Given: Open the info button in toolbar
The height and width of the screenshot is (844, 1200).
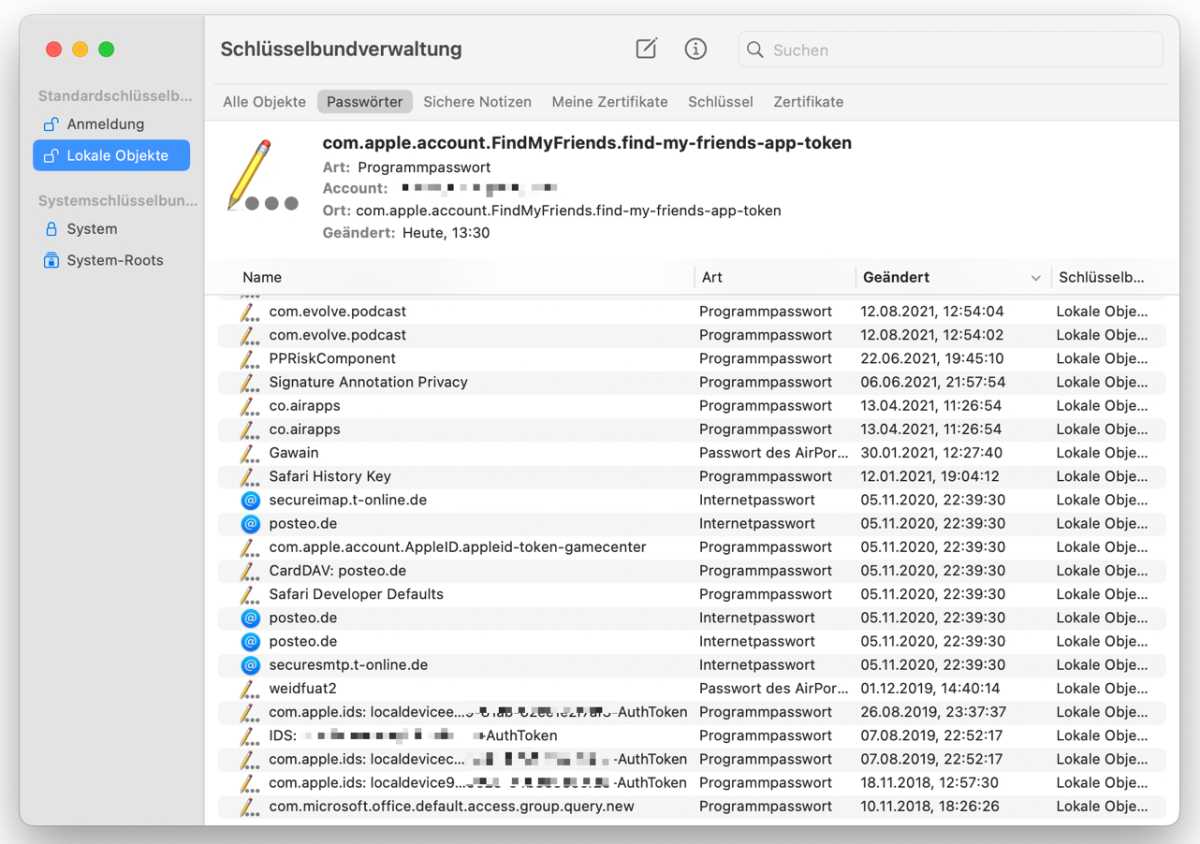Looking at the screenshot, I should coord(695,49).
